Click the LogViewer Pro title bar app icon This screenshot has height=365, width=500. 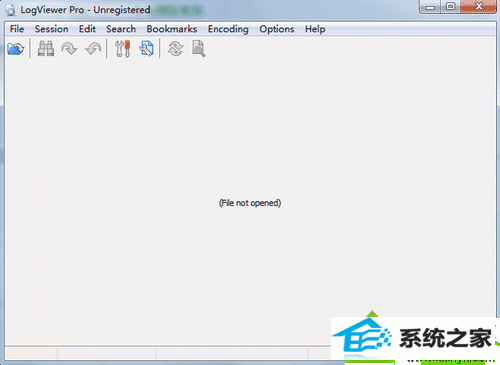(x=11, y=10)
